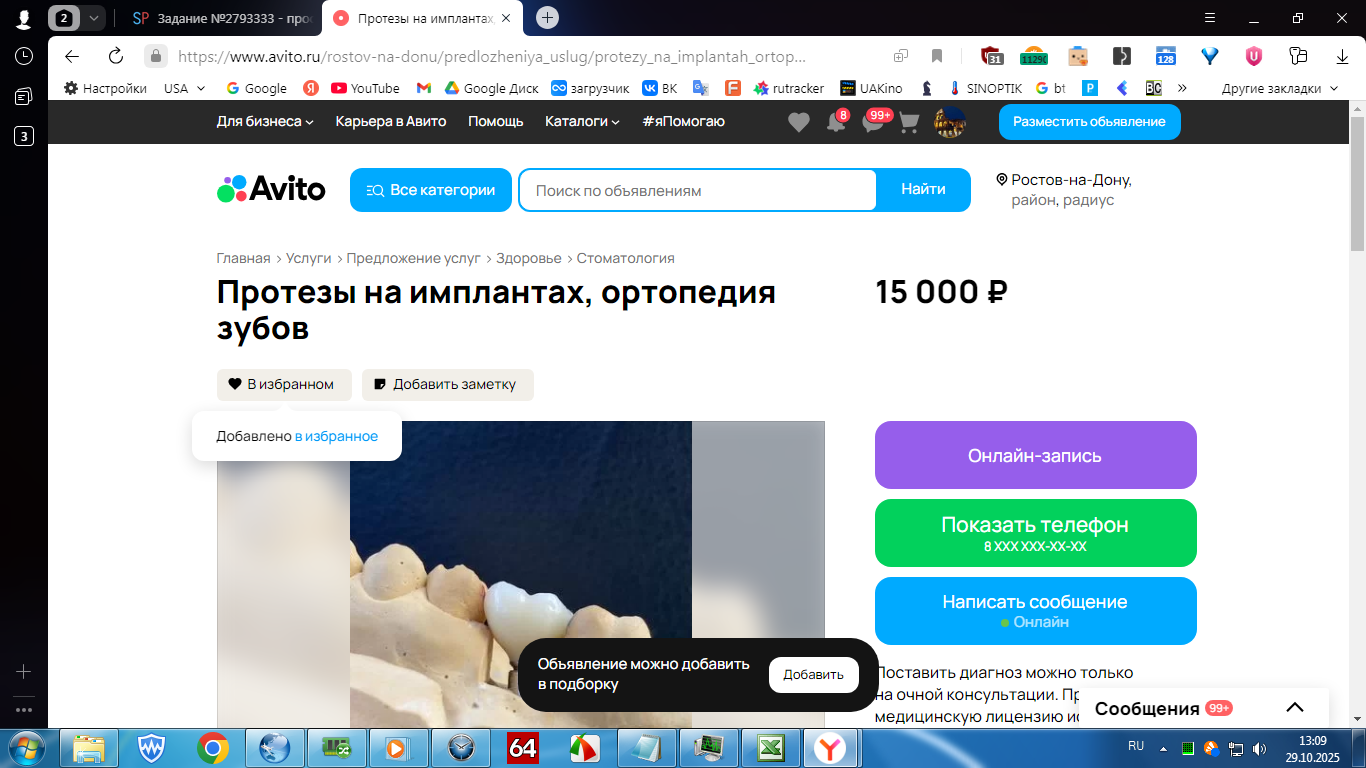Open UAKino bookmark
1366x768 pixels.
(871, 88)
